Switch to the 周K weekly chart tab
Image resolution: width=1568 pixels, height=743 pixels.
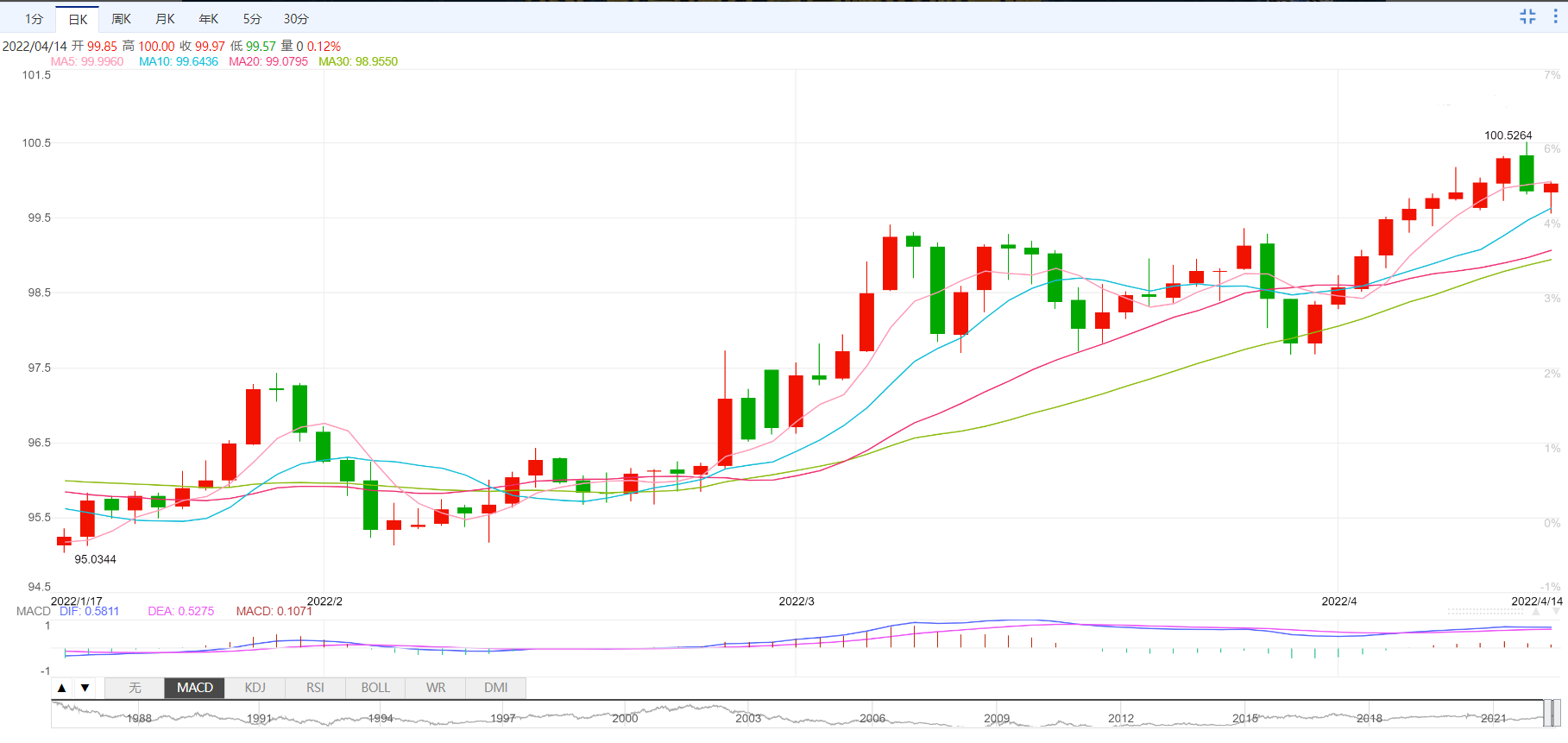tap(122, 19)
